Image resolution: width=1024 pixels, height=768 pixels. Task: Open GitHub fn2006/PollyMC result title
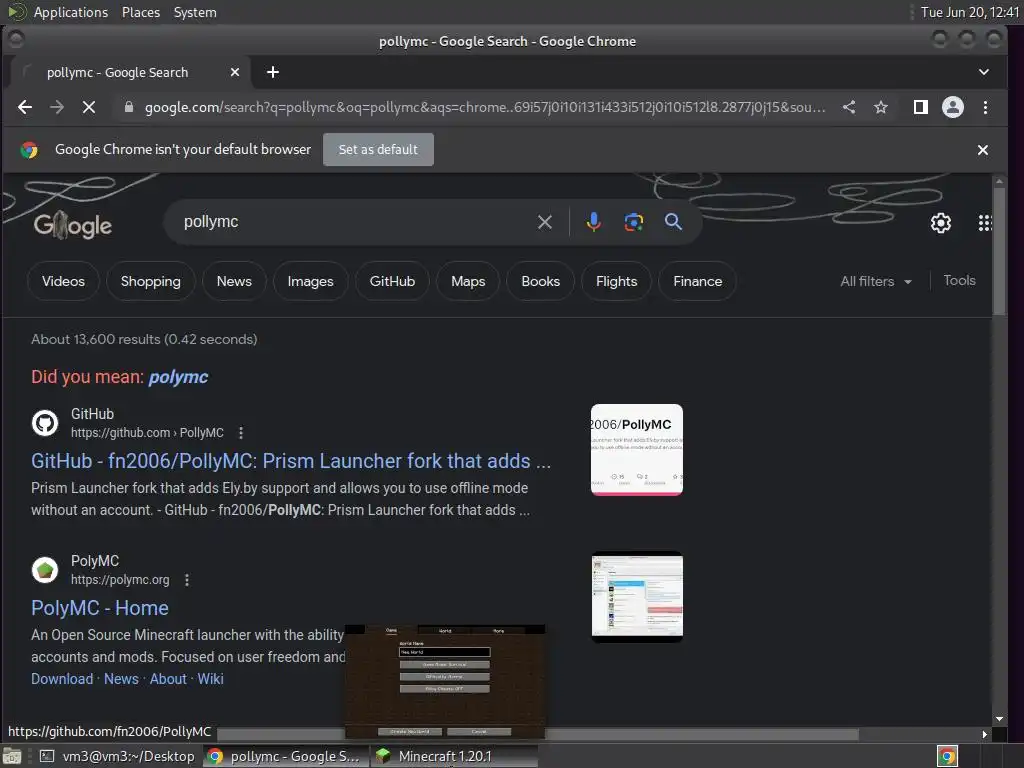point(291,461)
